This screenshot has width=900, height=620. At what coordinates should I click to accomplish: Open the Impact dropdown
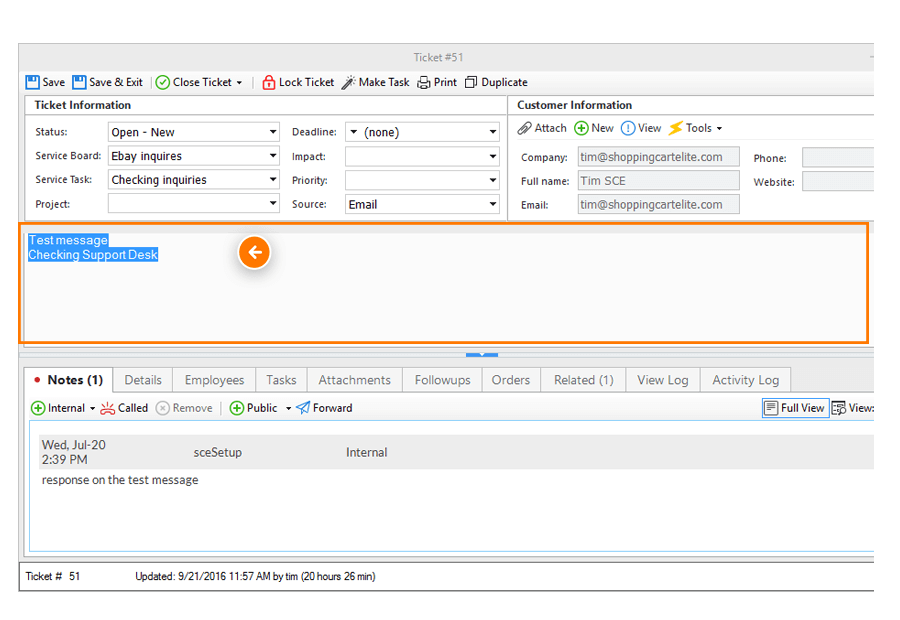tap(493, 156)
